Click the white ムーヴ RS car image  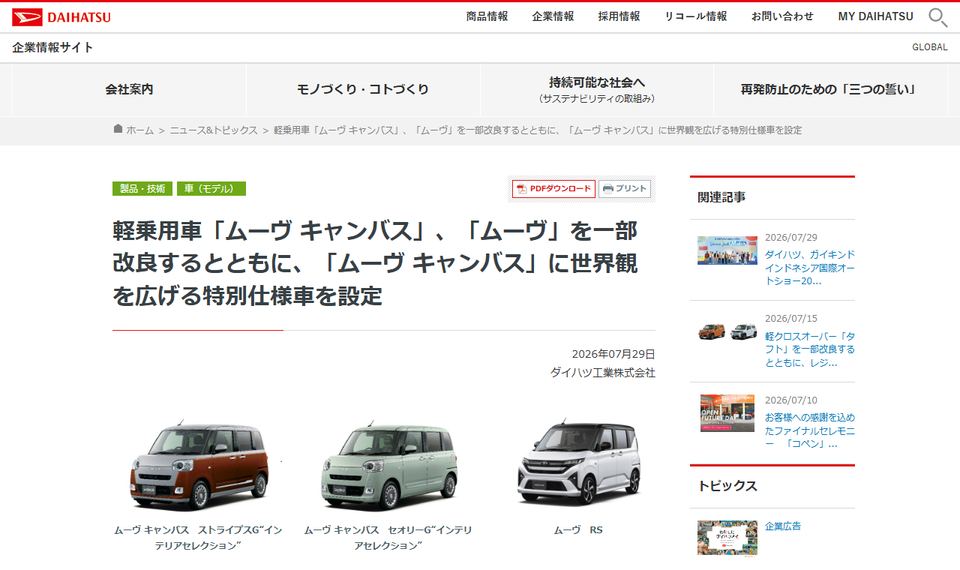[x=579, y=462]
